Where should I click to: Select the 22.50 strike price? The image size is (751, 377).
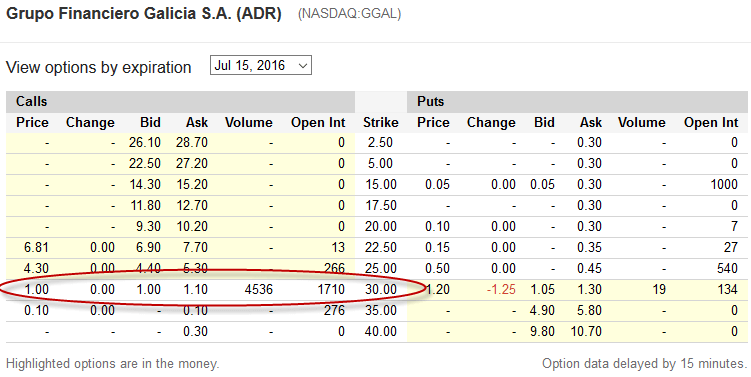[x=380, y=248]
